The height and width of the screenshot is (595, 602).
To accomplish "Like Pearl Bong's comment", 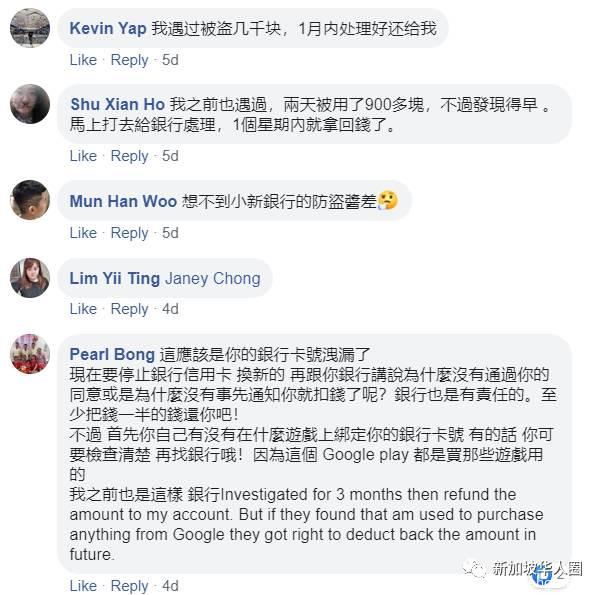I will (83, 586).
